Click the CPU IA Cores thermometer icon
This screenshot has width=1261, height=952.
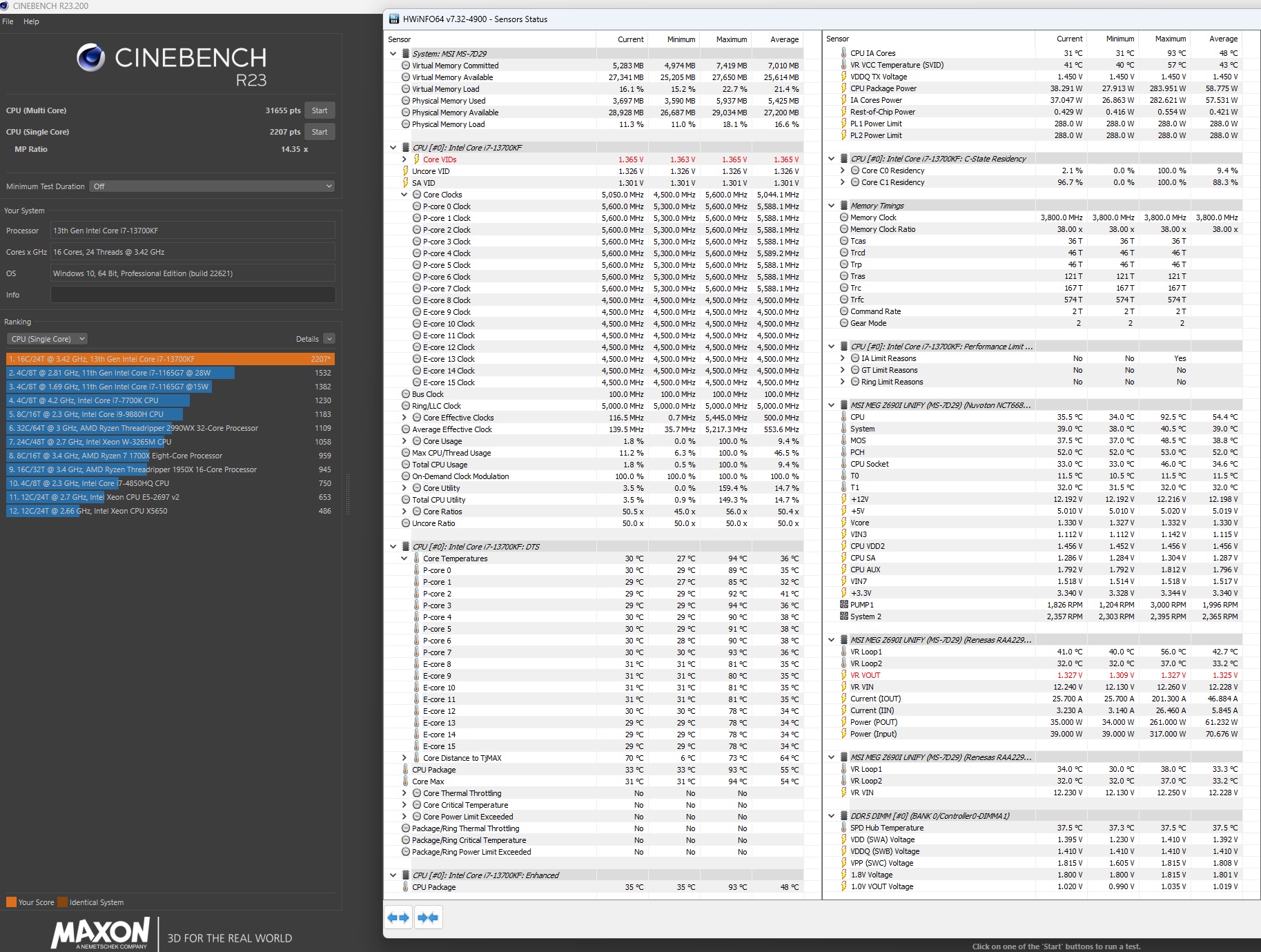pos(844,53)
